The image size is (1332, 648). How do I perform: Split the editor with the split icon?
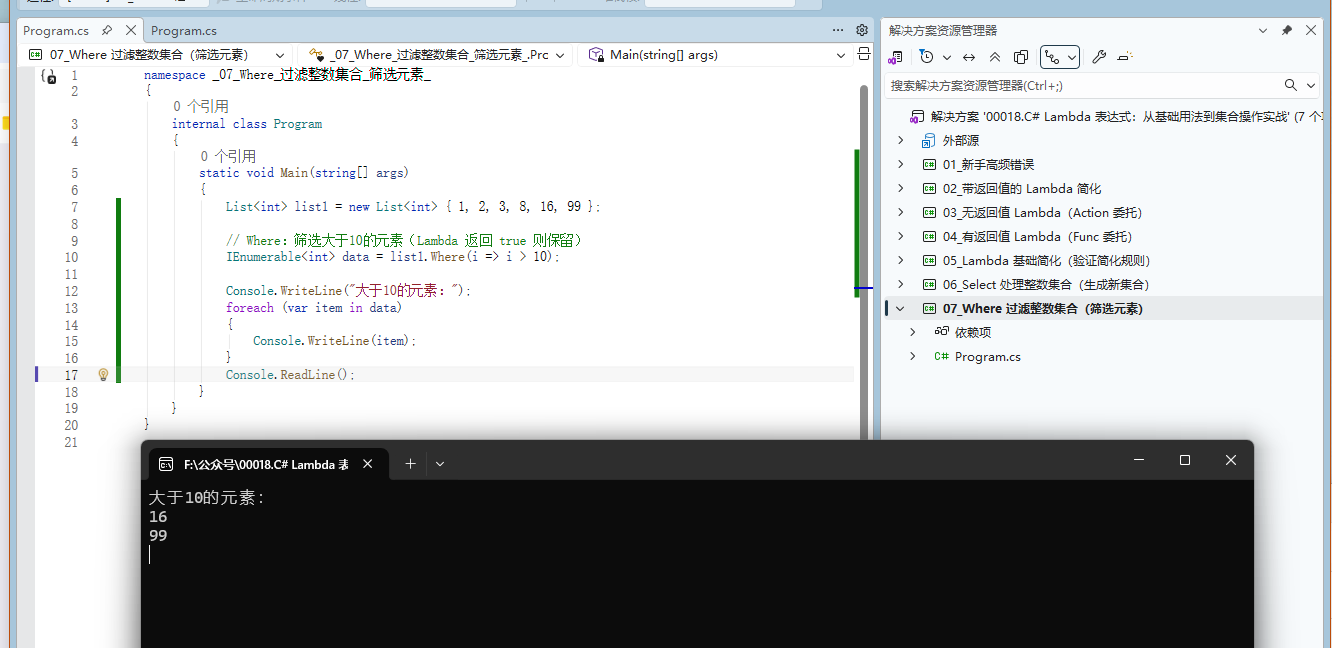tap(863, 55)
